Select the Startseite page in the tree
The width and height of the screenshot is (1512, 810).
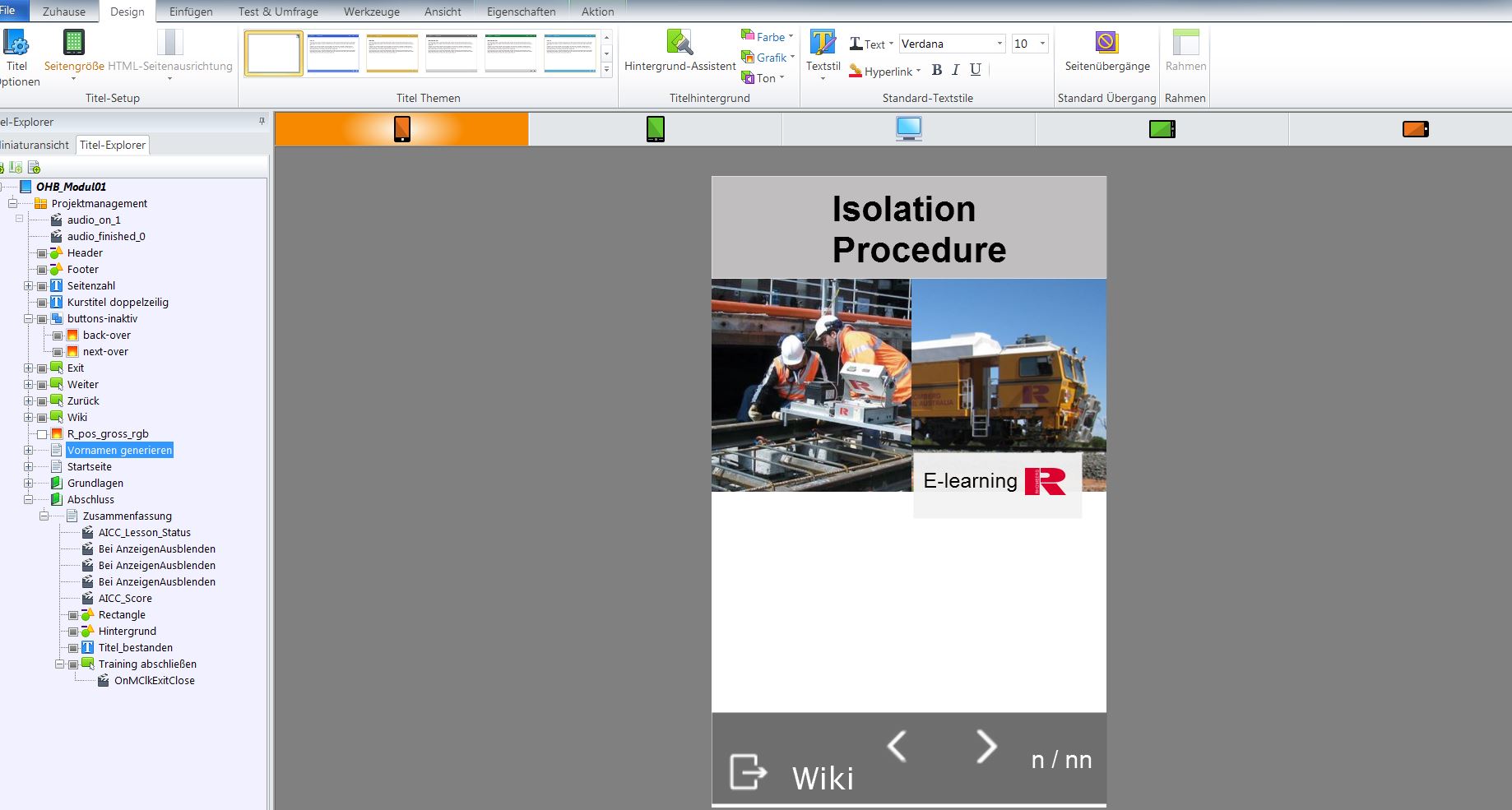89,466
